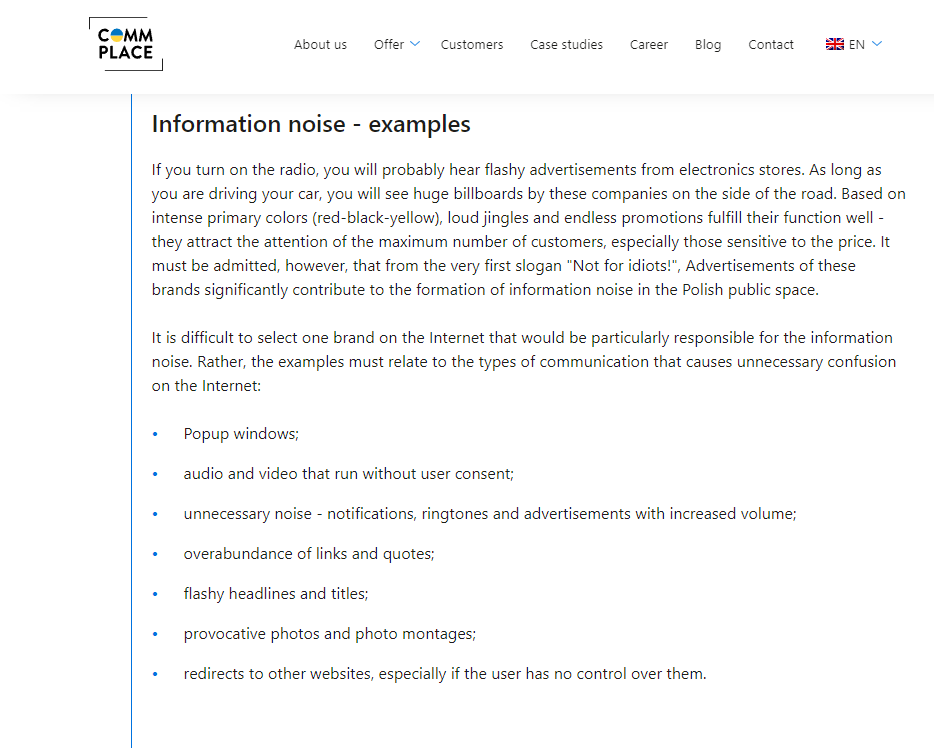Click the 'redirects to other websites' list item
This screenshot has height=748, width=934.
tap(445, 674)
